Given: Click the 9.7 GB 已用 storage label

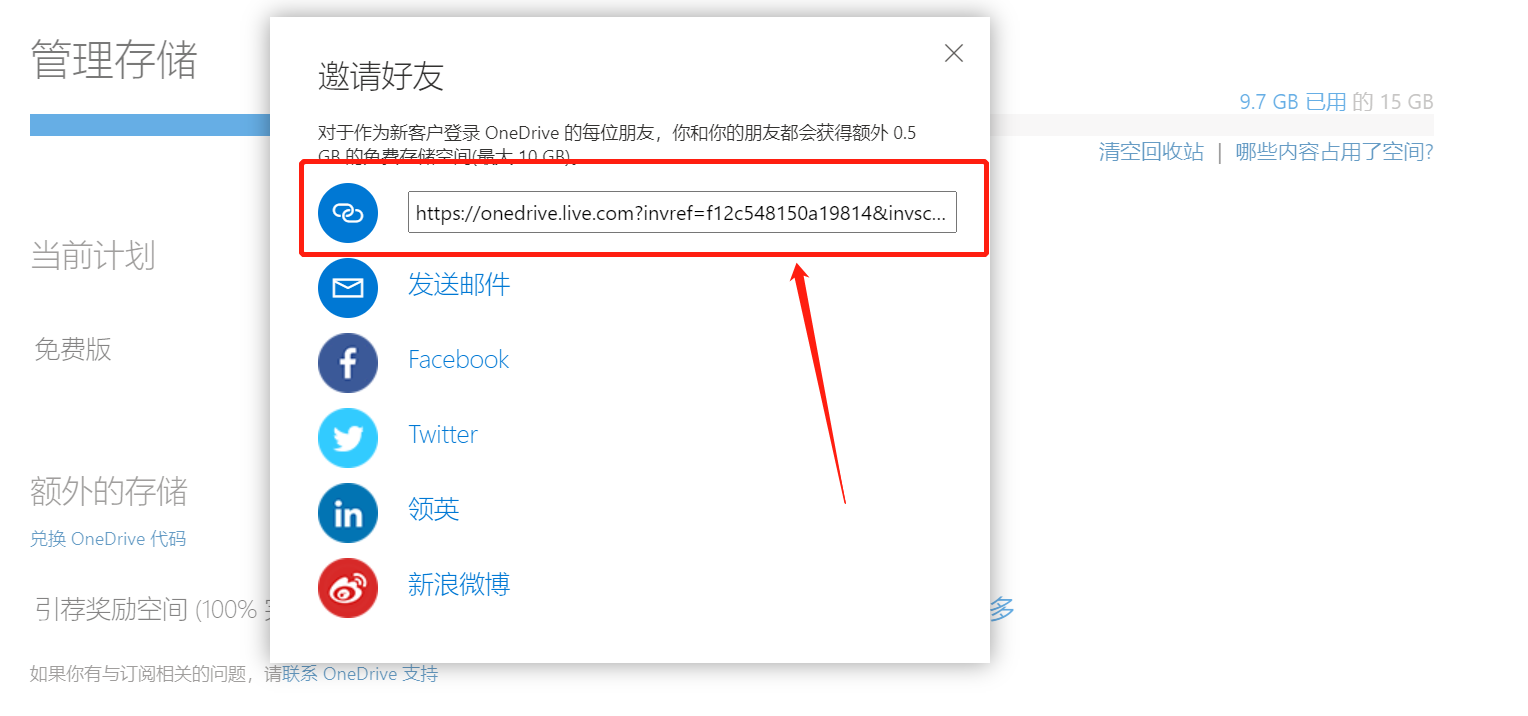Looking at the screenshot, I should coord(1293,102).
